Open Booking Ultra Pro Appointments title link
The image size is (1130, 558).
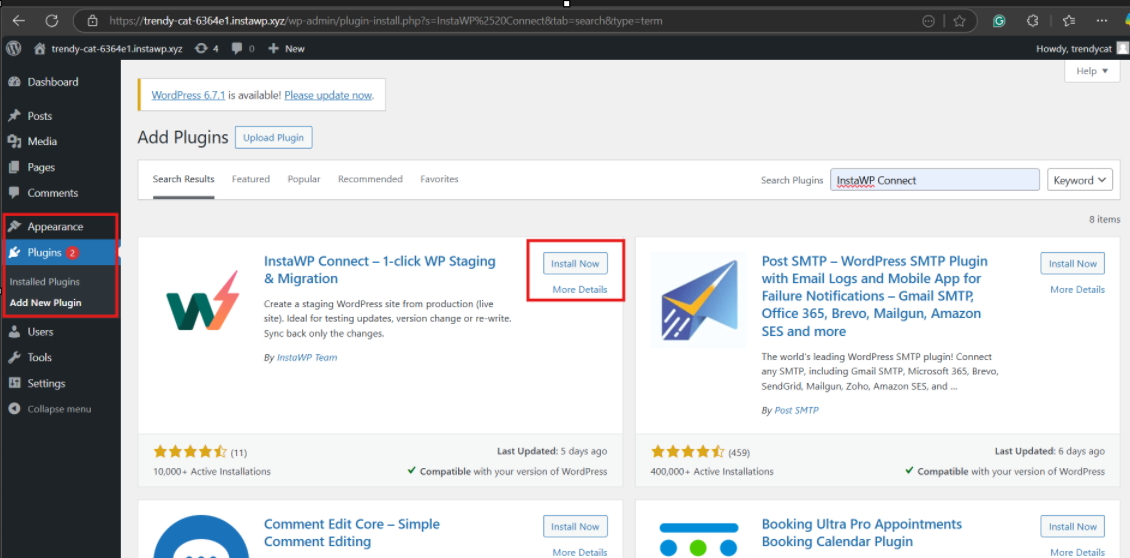(x=862, y=533)
